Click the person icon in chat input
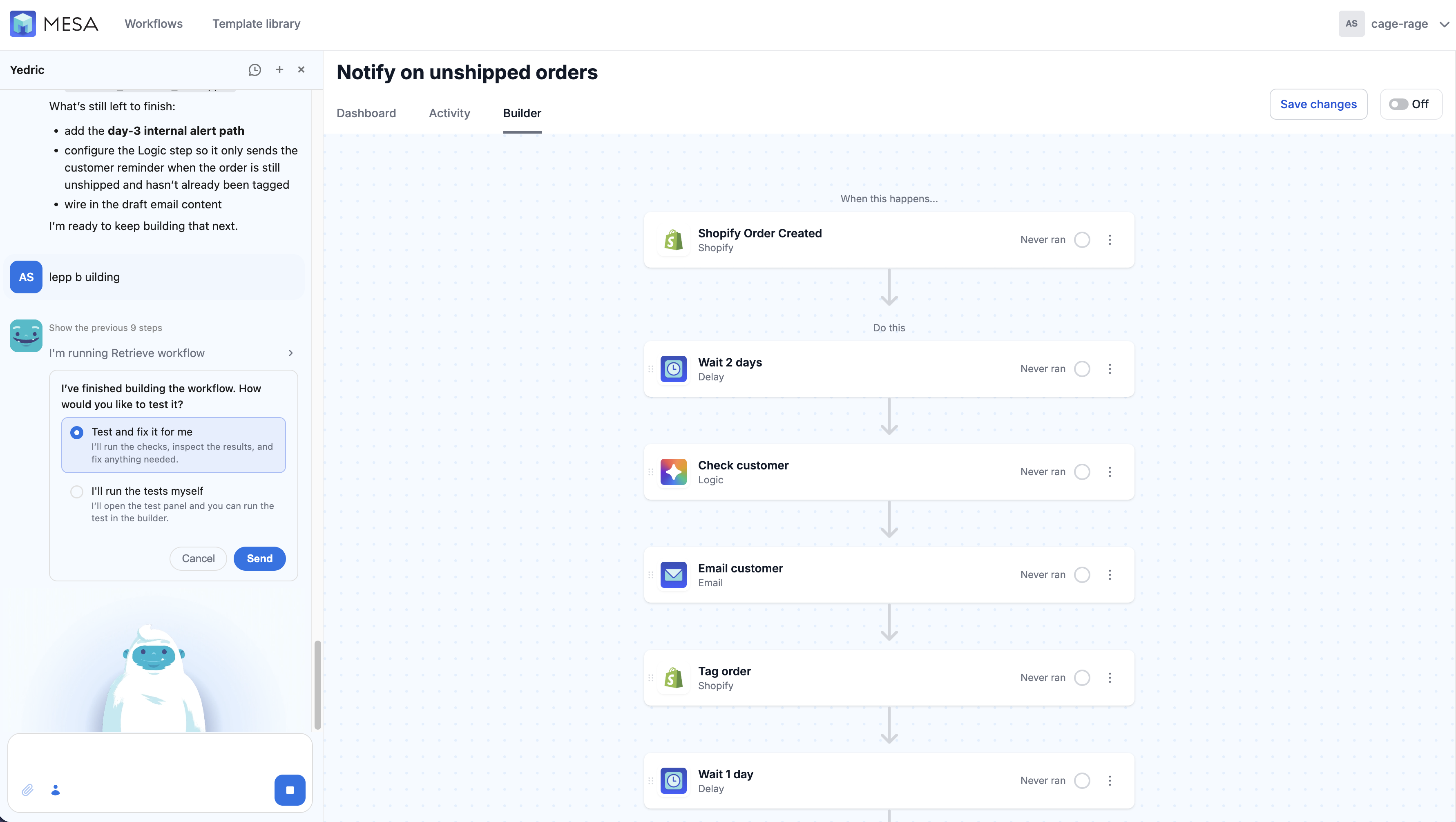Screen dimensions: 1456x822 point(56,790)
